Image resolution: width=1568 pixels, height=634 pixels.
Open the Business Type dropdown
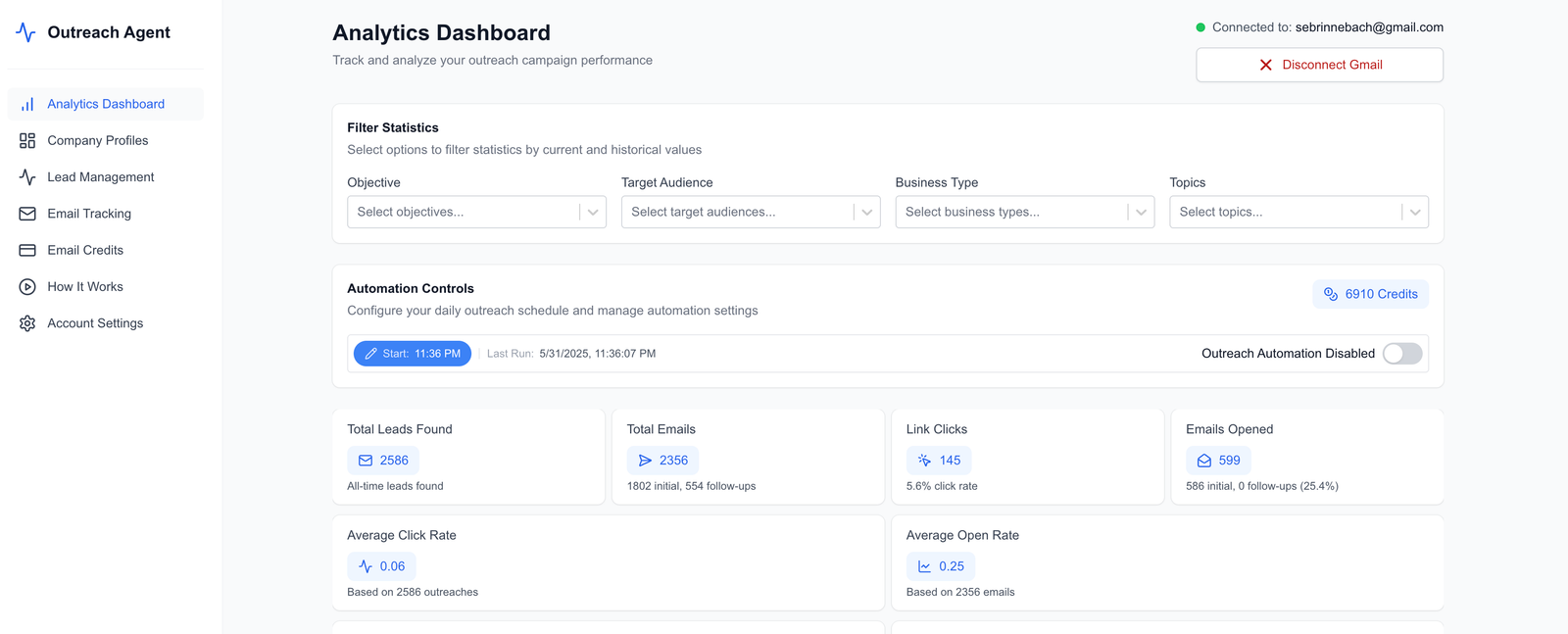point(1025,212)
